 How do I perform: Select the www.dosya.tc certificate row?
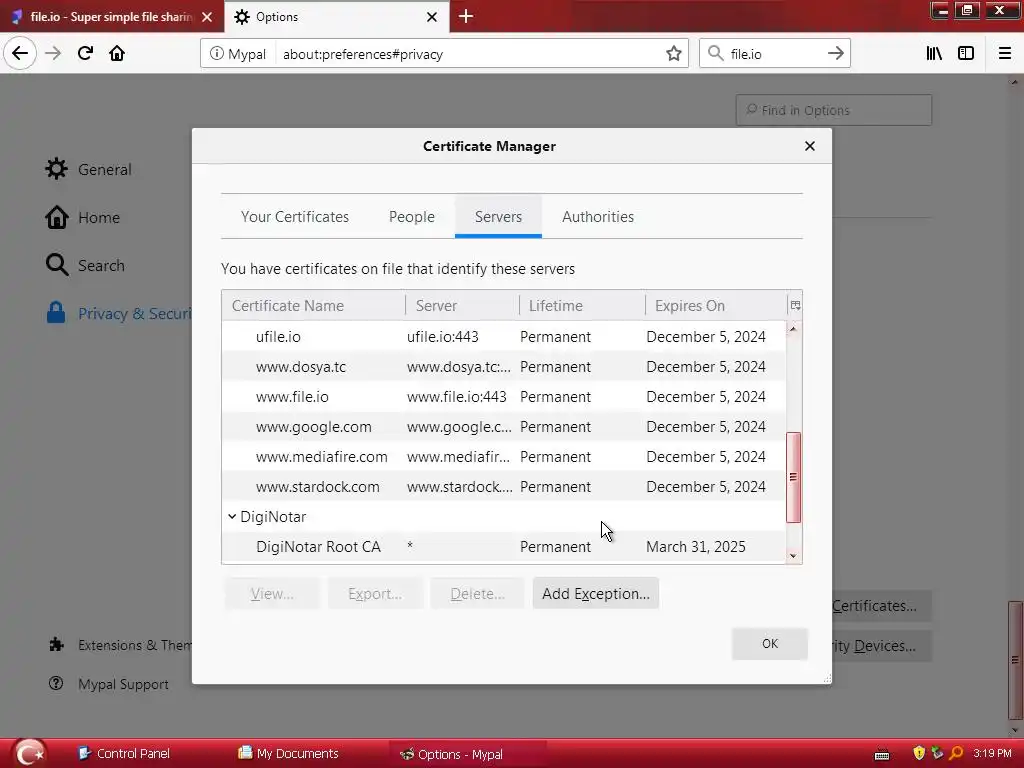click(504, 366)
